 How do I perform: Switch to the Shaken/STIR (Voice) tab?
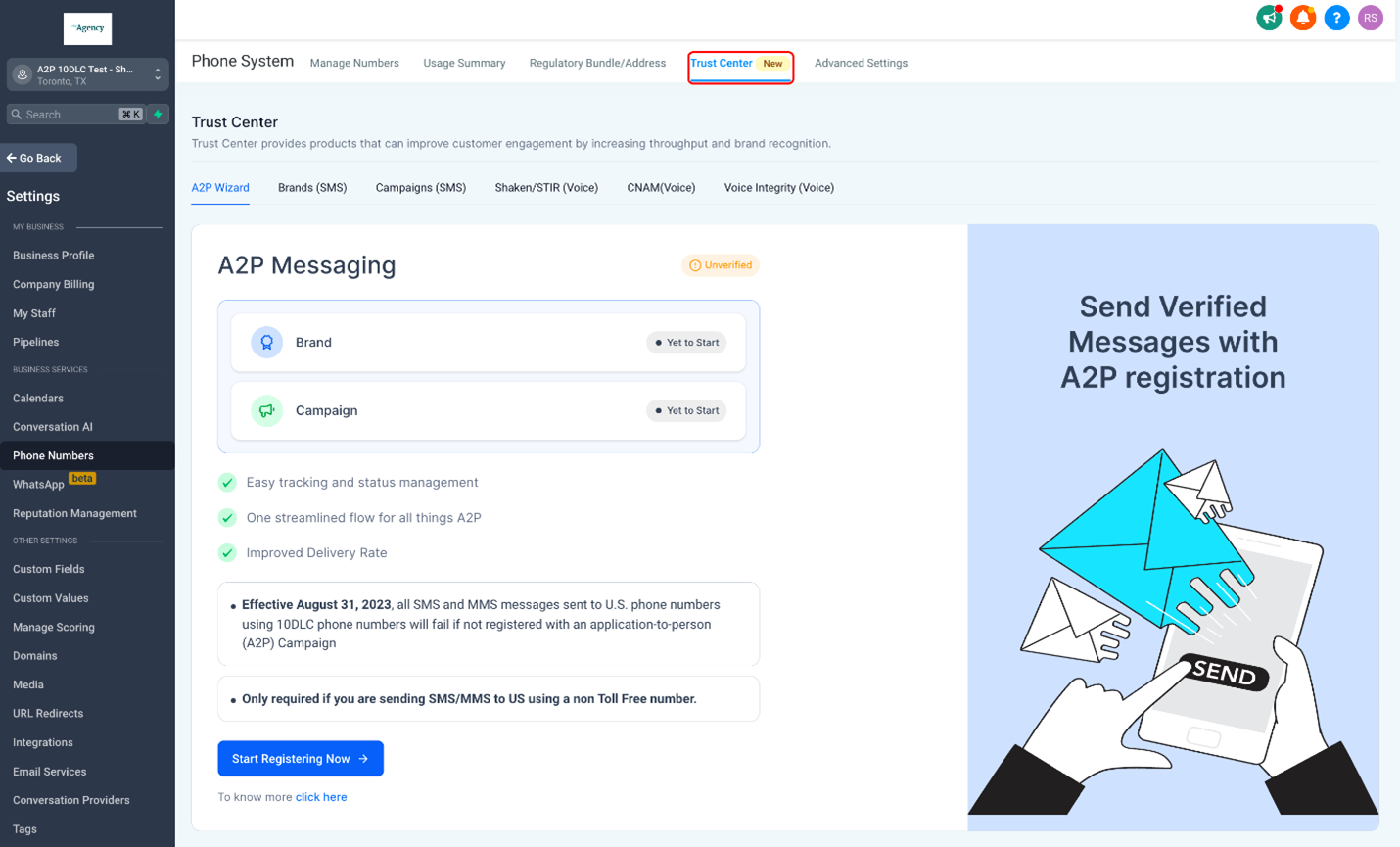click(546, 188)
